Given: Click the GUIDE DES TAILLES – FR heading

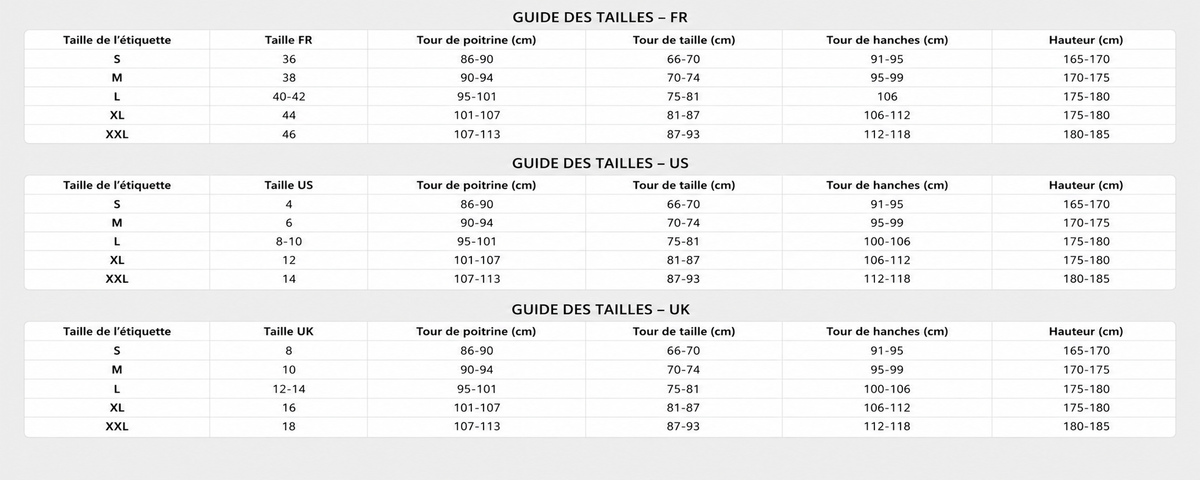Looking at the screenshot, I should point(599,17).
